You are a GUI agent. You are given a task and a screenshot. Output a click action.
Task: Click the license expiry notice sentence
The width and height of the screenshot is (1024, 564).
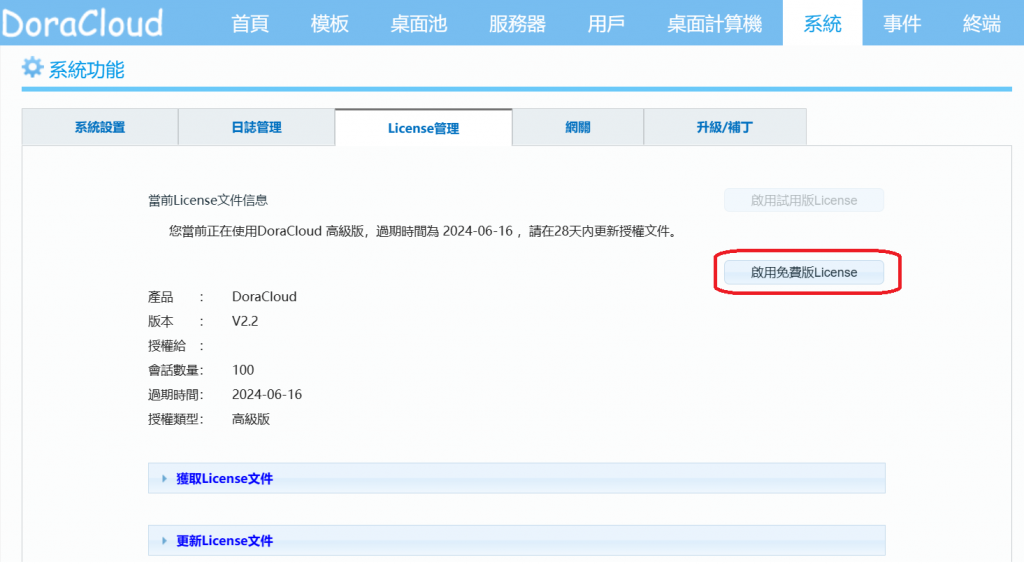(x=424, y=231)
